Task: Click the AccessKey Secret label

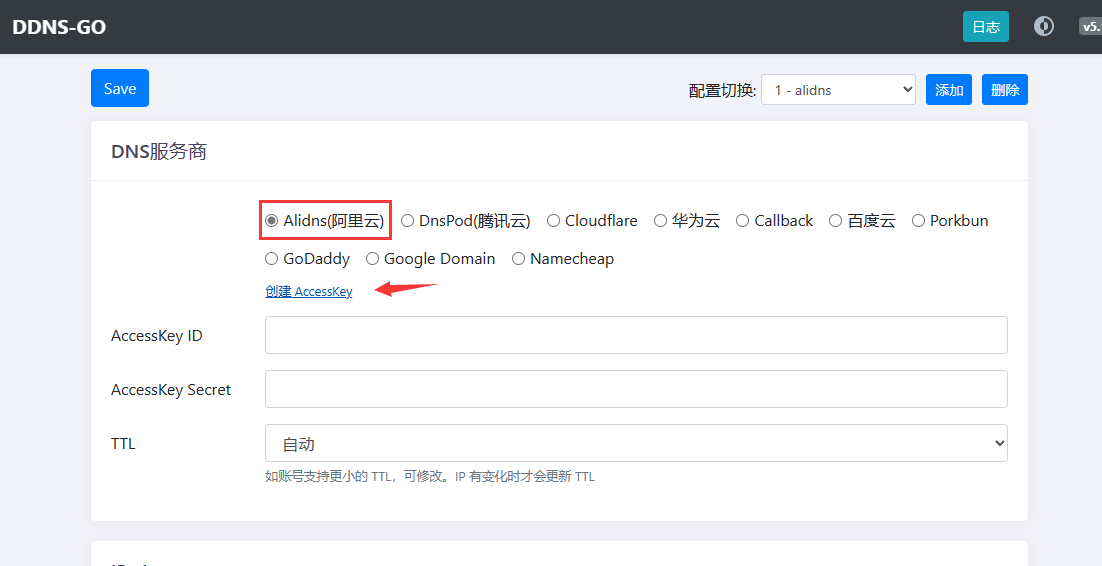Action: pos(171,390)
